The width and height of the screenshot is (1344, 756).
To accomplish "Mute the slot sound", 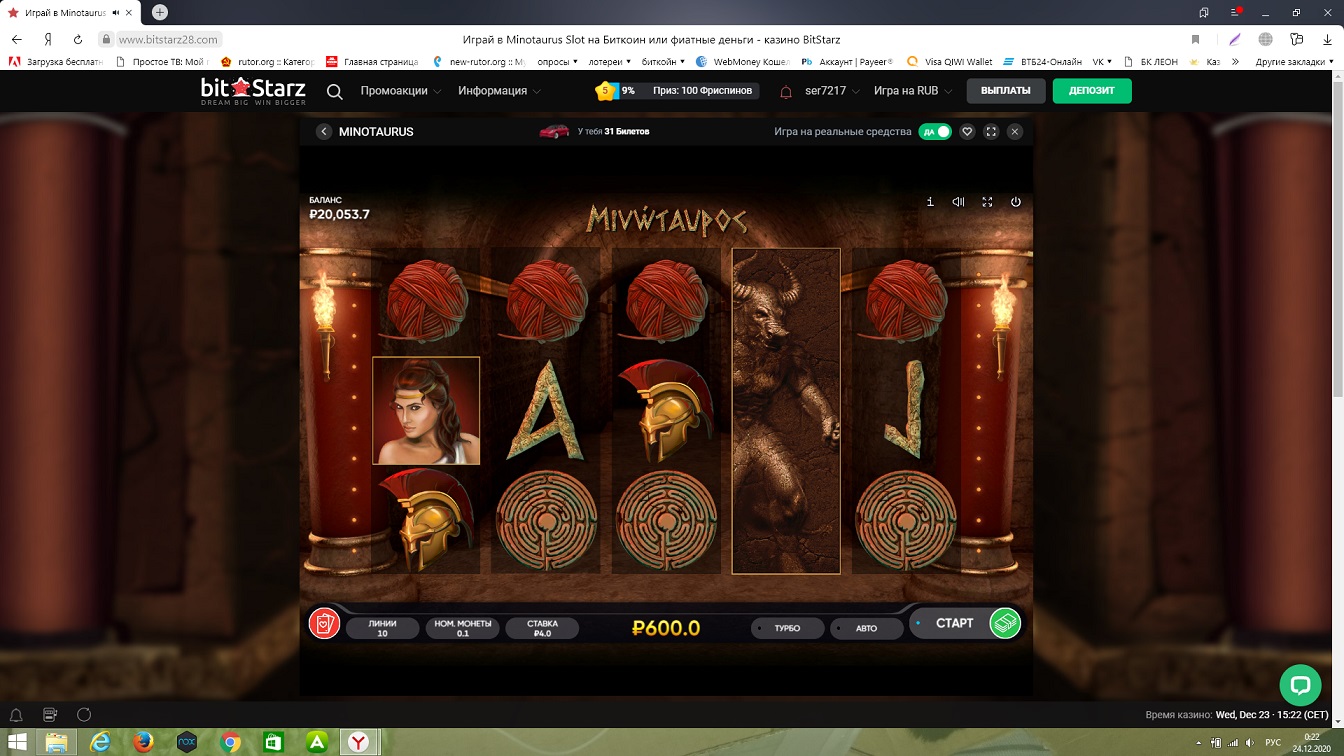I will point(958,202).
